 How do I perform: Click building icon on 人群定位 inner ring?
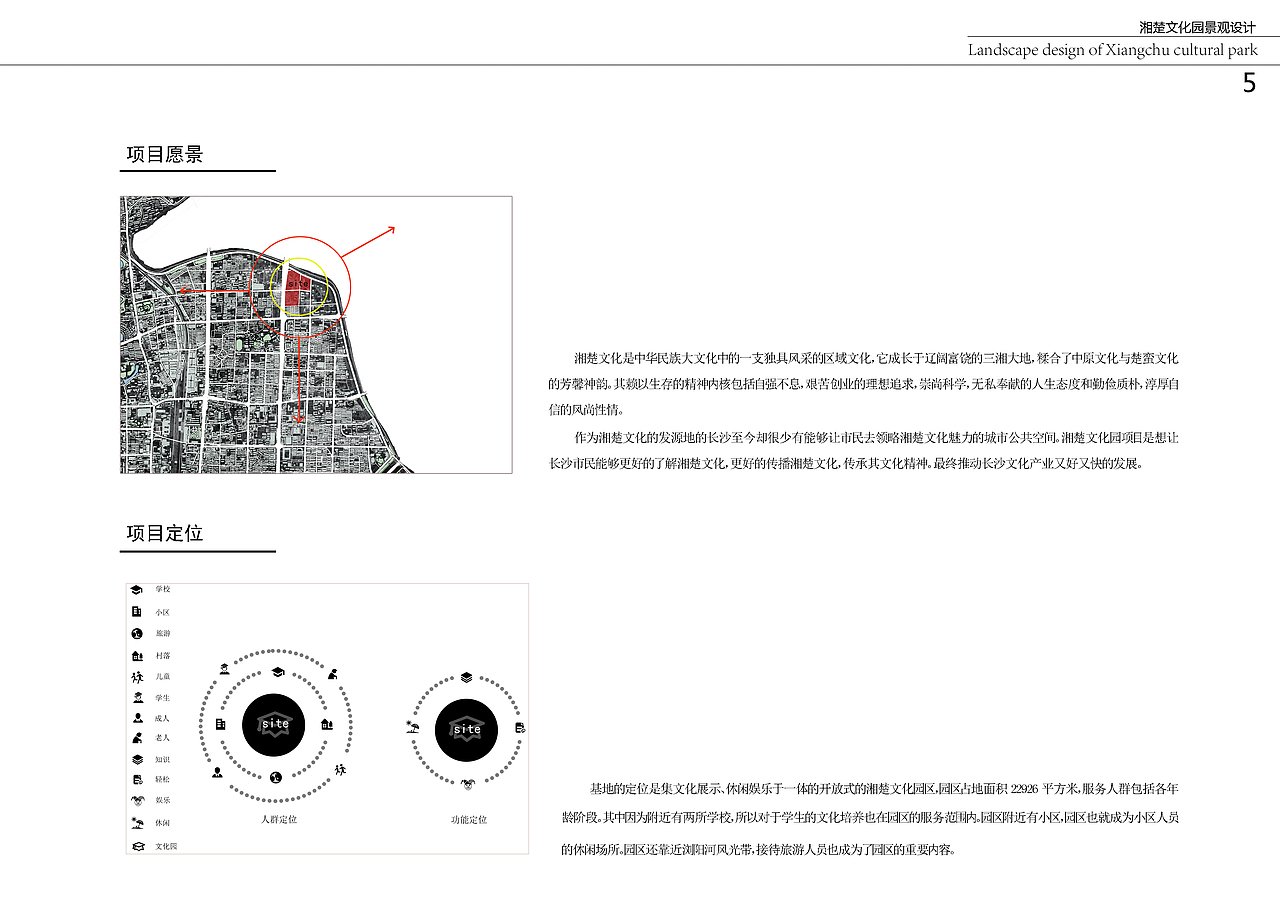(221, 724)
